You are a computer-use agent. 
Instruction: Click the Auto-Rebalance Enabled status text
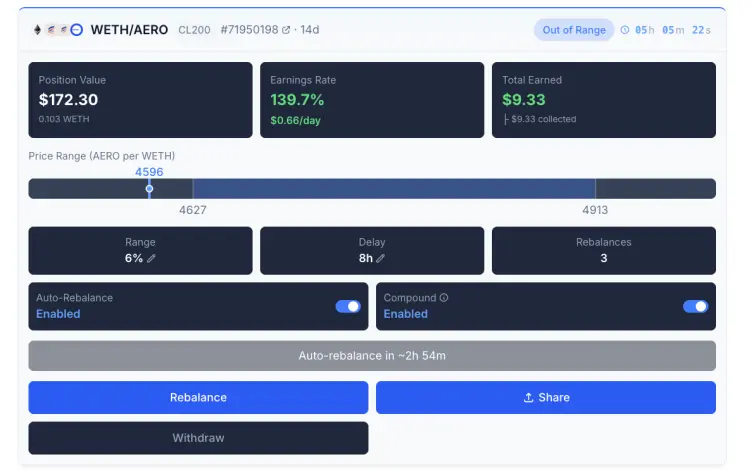pos(58,314)
